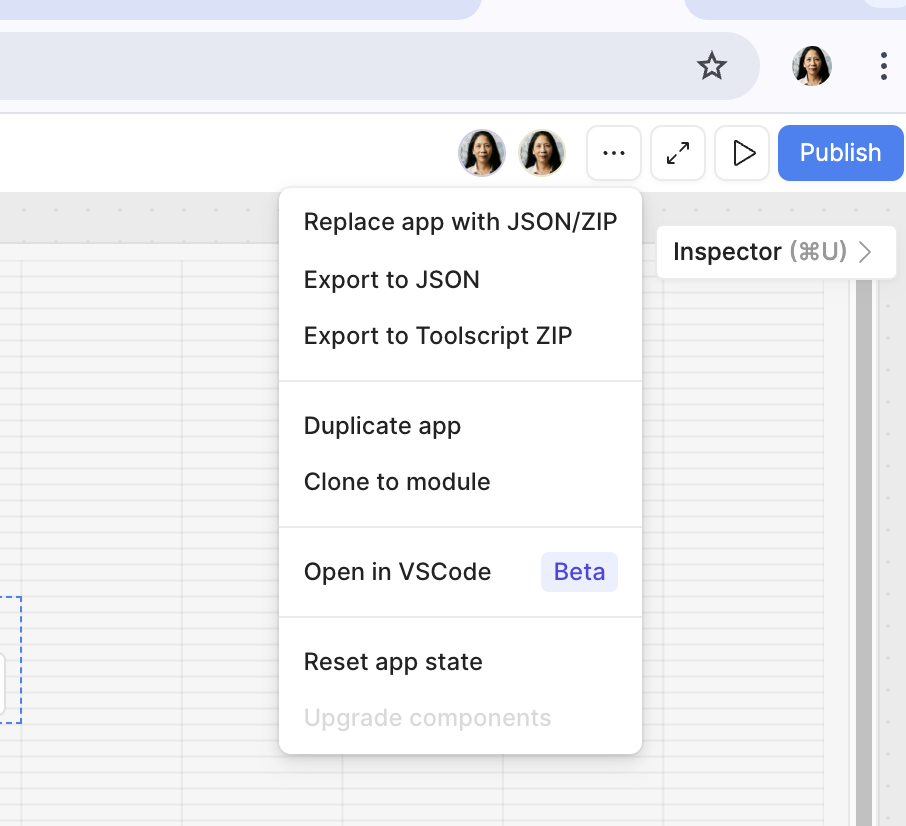Open the browser three-dot menu
Screen dimensions: 906x826
(883, 66)
